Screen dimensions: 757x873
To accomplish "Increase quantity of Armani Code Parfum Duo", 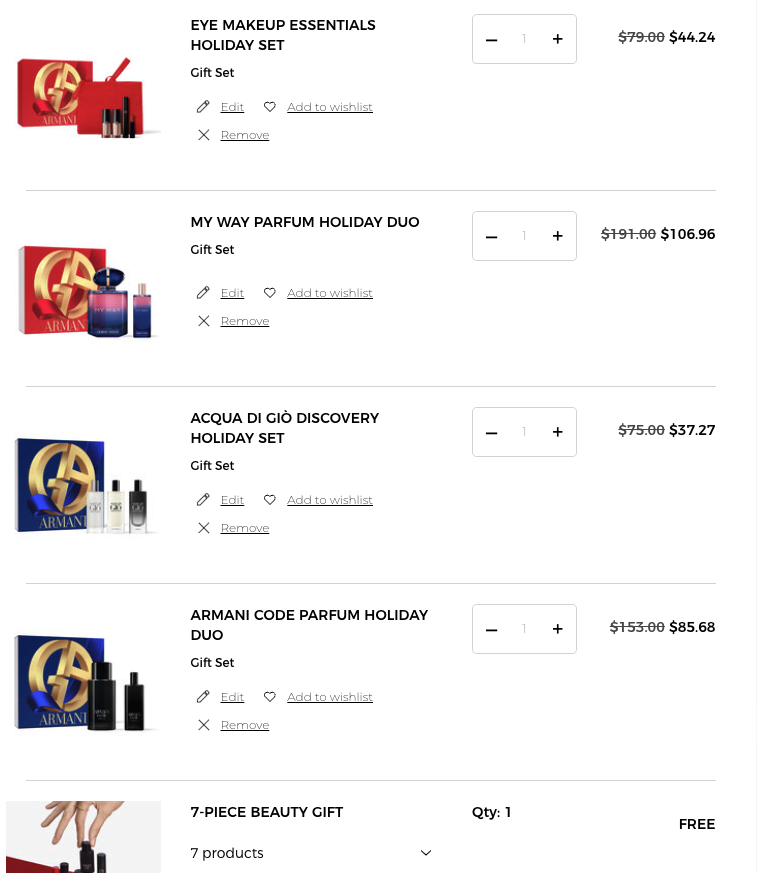I will coord(557,629).
